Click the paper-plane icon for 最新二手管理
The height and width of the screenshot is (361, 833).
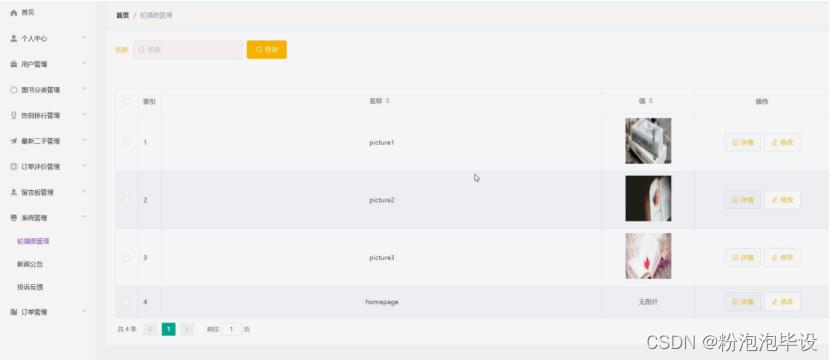click(x=14, y=141)
